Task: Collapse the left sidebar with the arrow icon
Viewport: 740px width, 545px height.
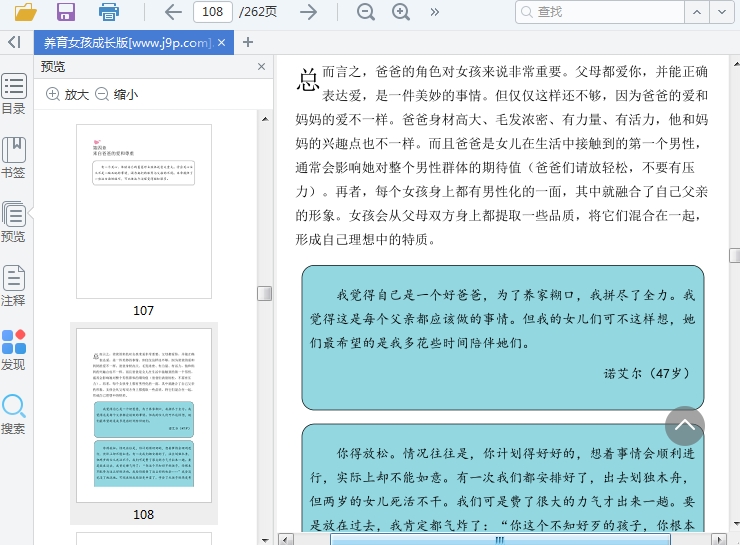Action: 15,42
